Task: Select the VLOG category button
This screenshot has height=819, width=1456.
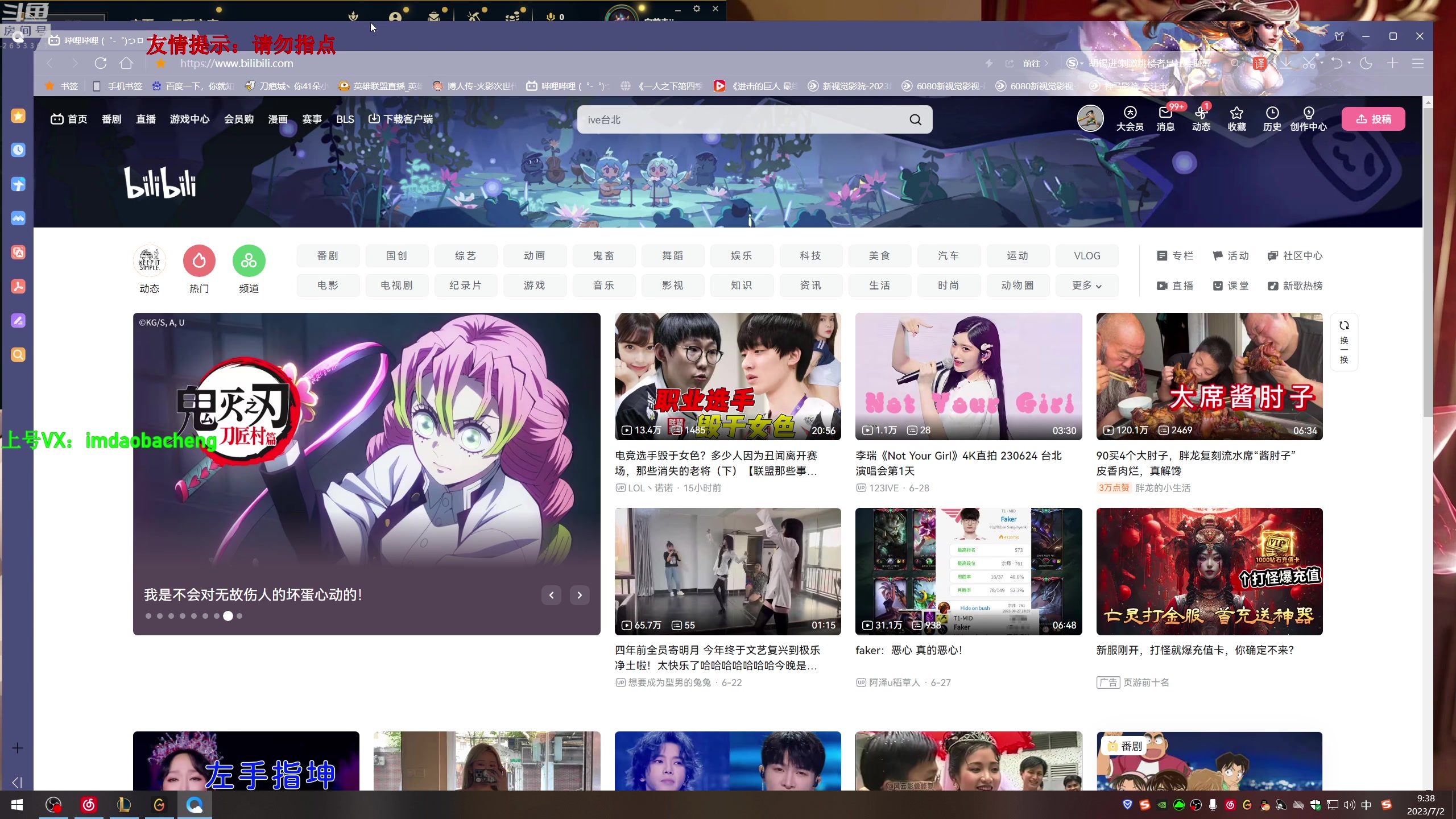Action: [1087, 256]
